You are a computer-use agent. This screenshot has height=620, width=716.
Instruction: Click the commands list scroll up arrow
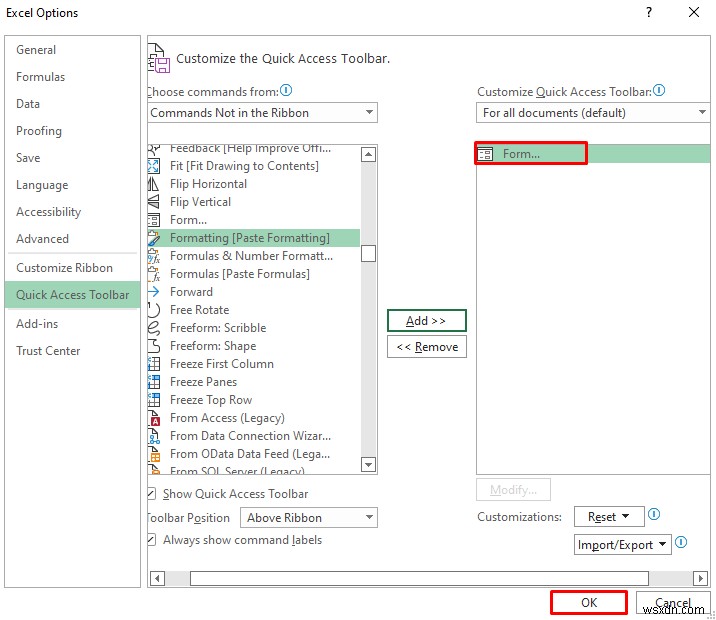[369, 154]
